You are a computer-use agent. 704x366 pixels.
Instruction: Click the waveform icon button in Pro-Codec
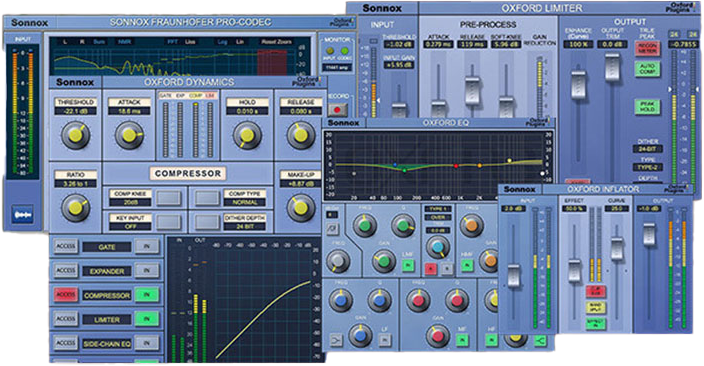coord(22,215)
